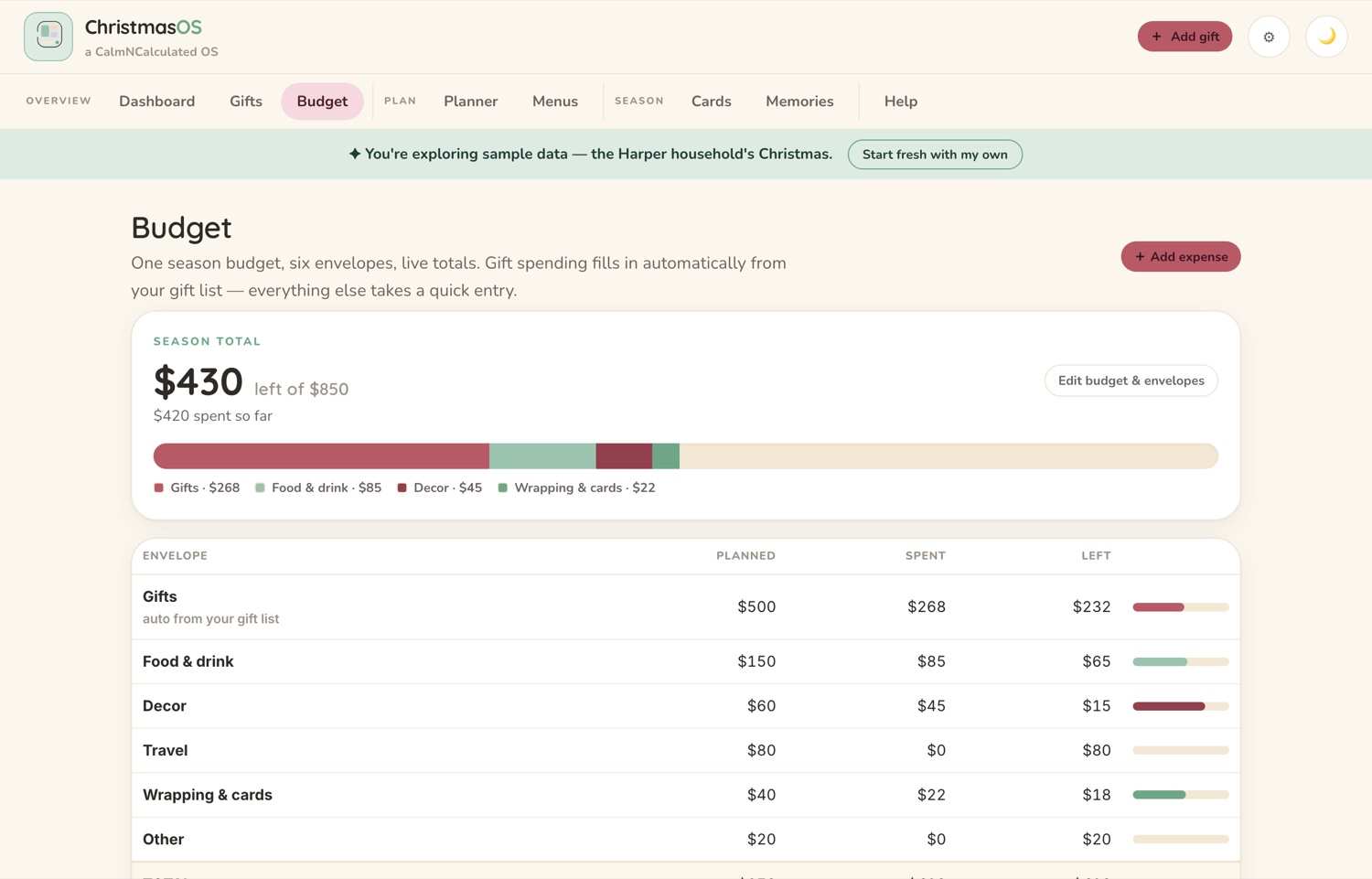Click the Decor planned amount $60
This screenshot has height=879, width=1372.
pos(761,706)
